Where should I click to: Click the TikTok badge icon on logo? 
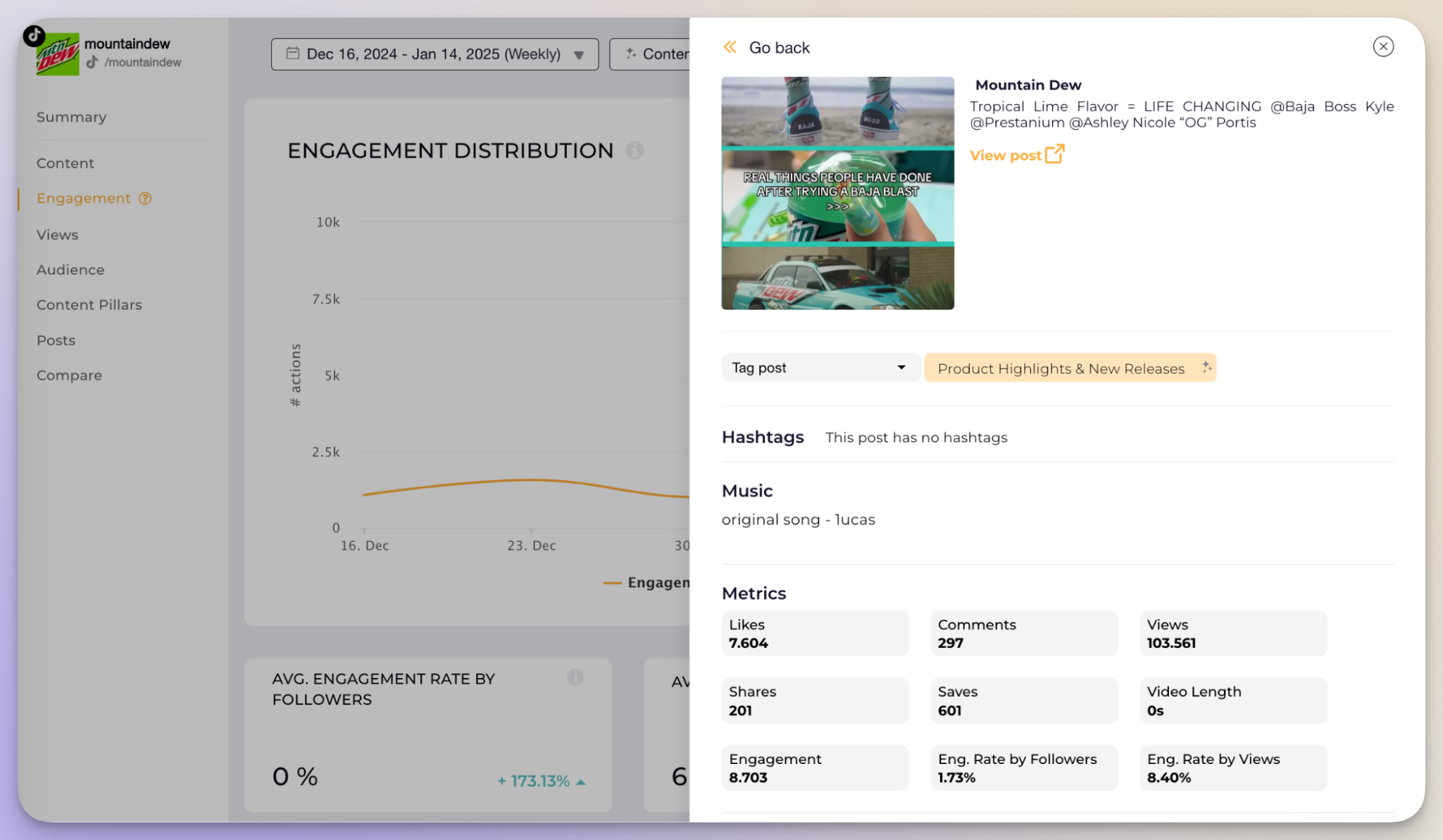point(34,36)
